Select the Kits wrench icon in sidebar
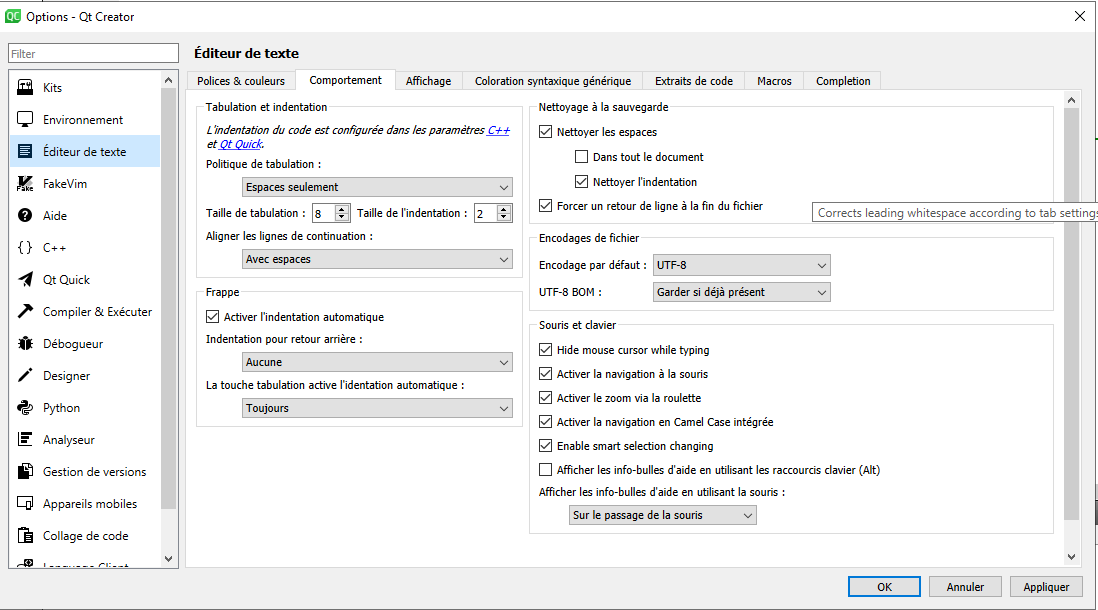The height and width of the screenshot is (610, 1098). 25,88
